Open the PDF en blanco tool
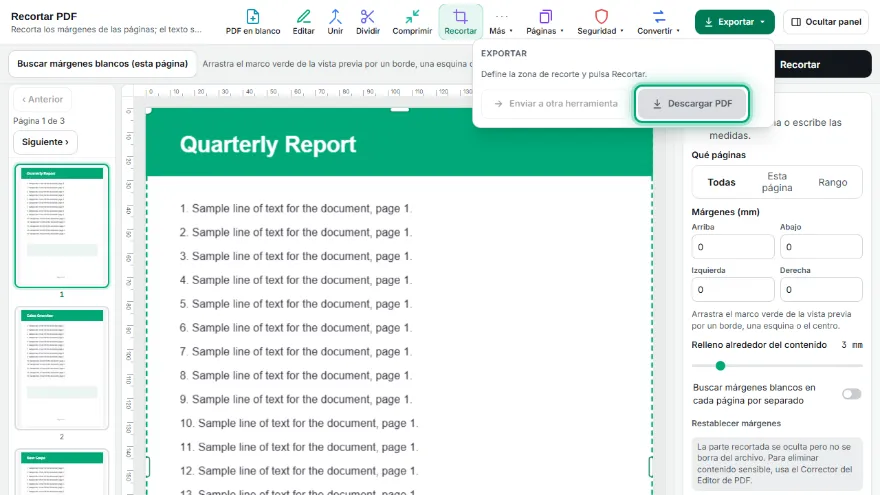880x495 pixels. [x=253, y=22]
